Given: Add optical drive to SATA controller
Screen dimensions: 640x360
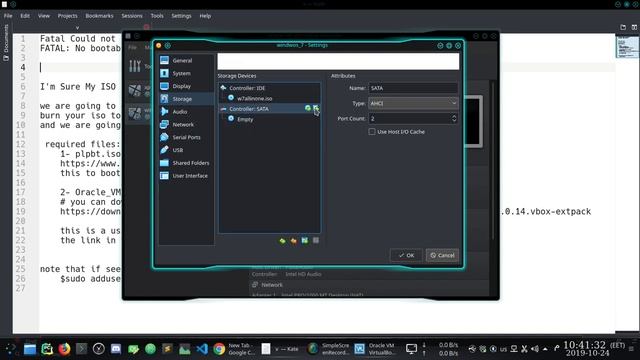Looking at the screenshot, I should tap(308, 108).
